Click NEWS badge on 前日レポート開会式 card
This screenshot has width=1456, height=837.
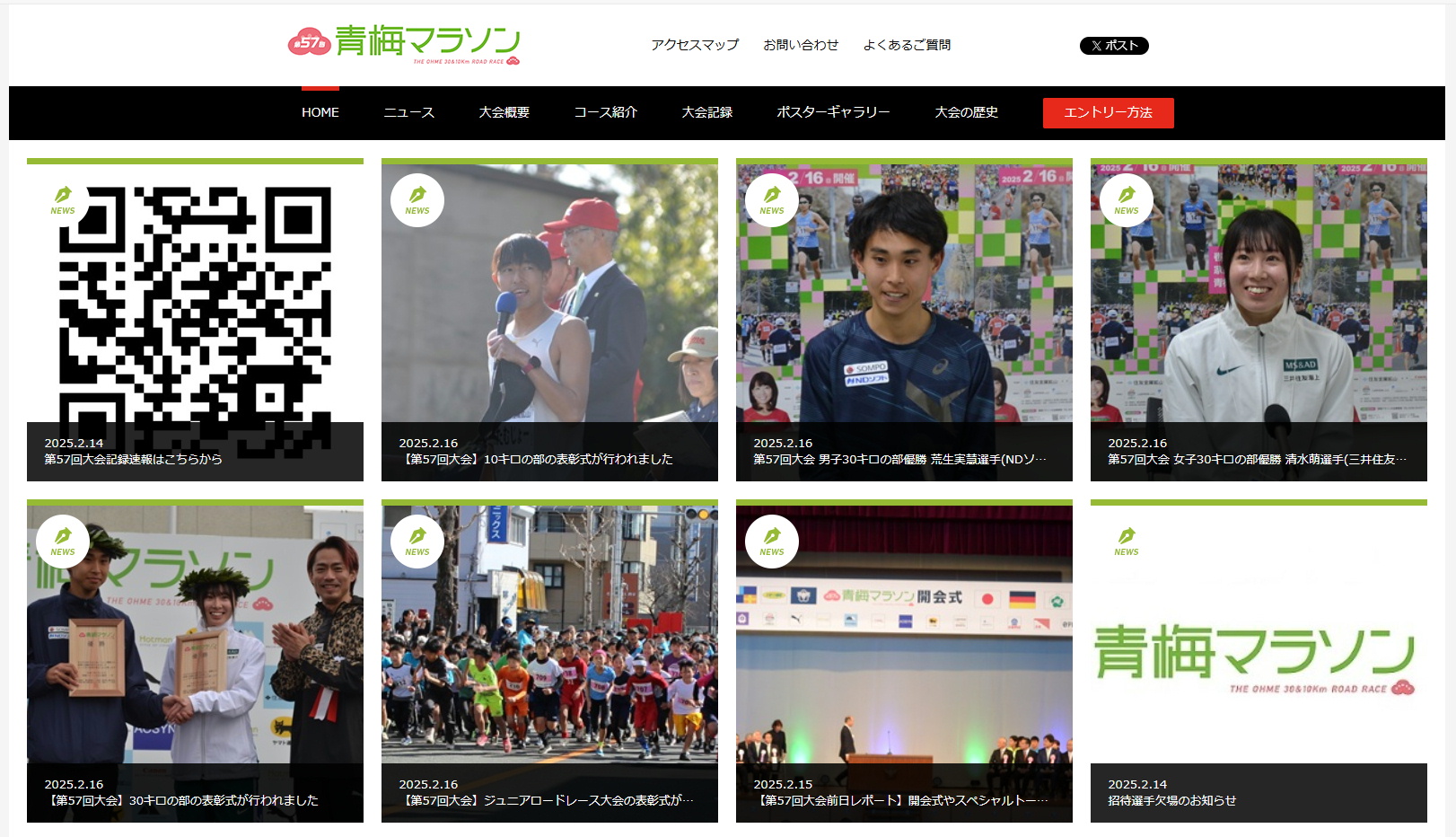point(772,542)
